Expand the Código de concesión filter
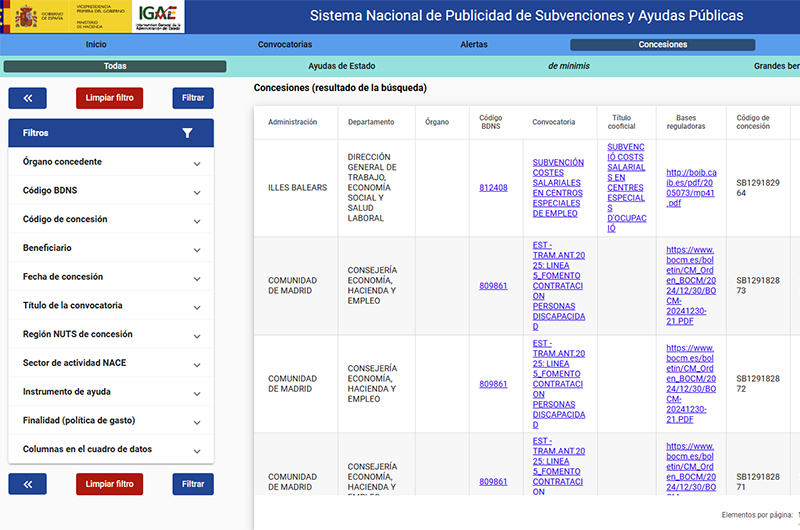 111,219
